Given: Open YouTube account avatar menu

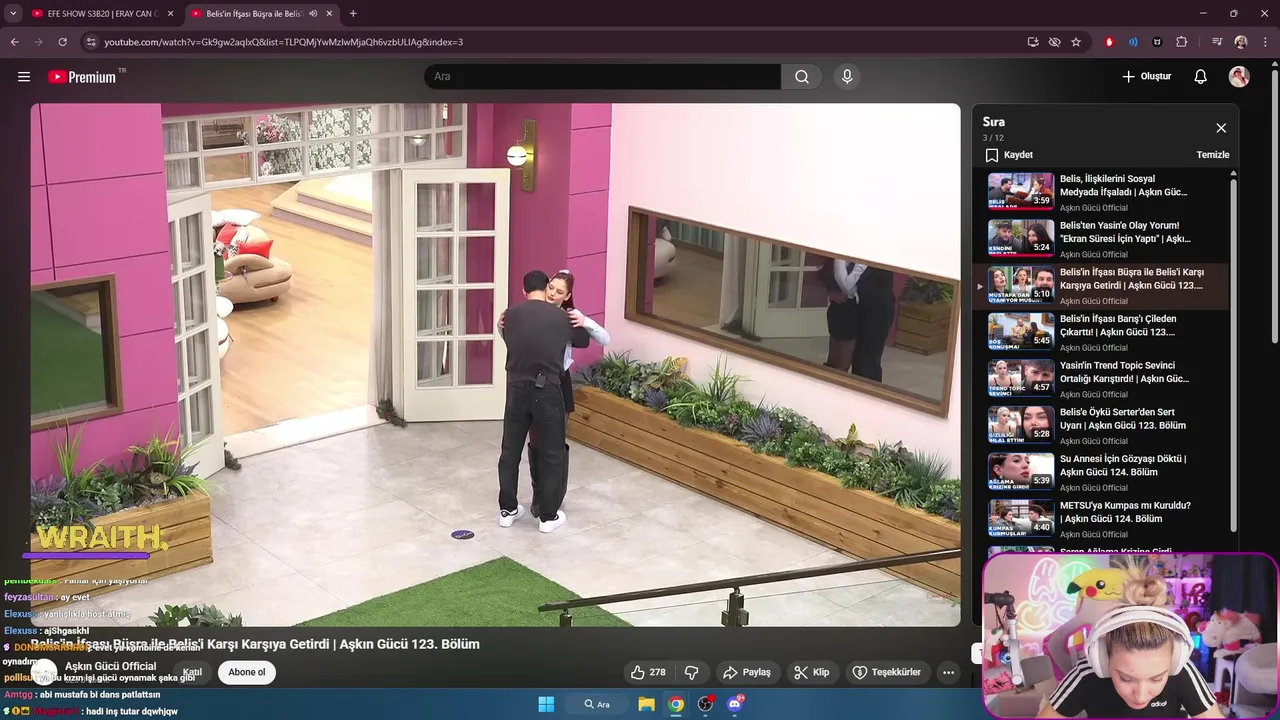Looking at the screenshot, I should click(1239, 77).
